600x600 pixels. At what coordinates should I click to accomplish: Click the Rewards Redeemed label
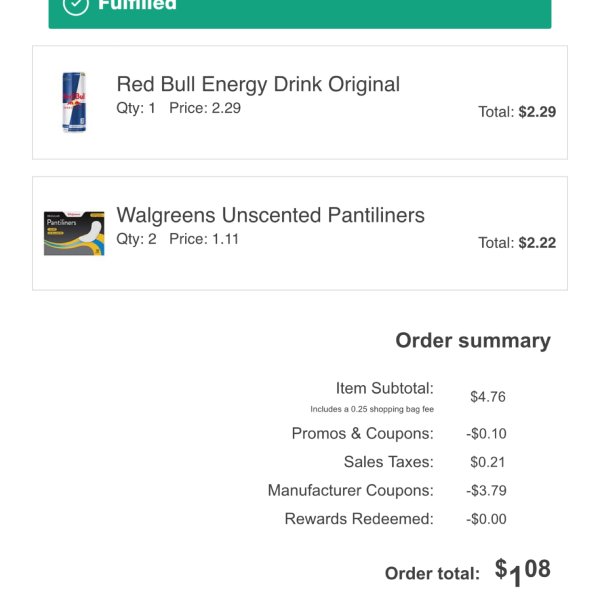click(359, 519)
